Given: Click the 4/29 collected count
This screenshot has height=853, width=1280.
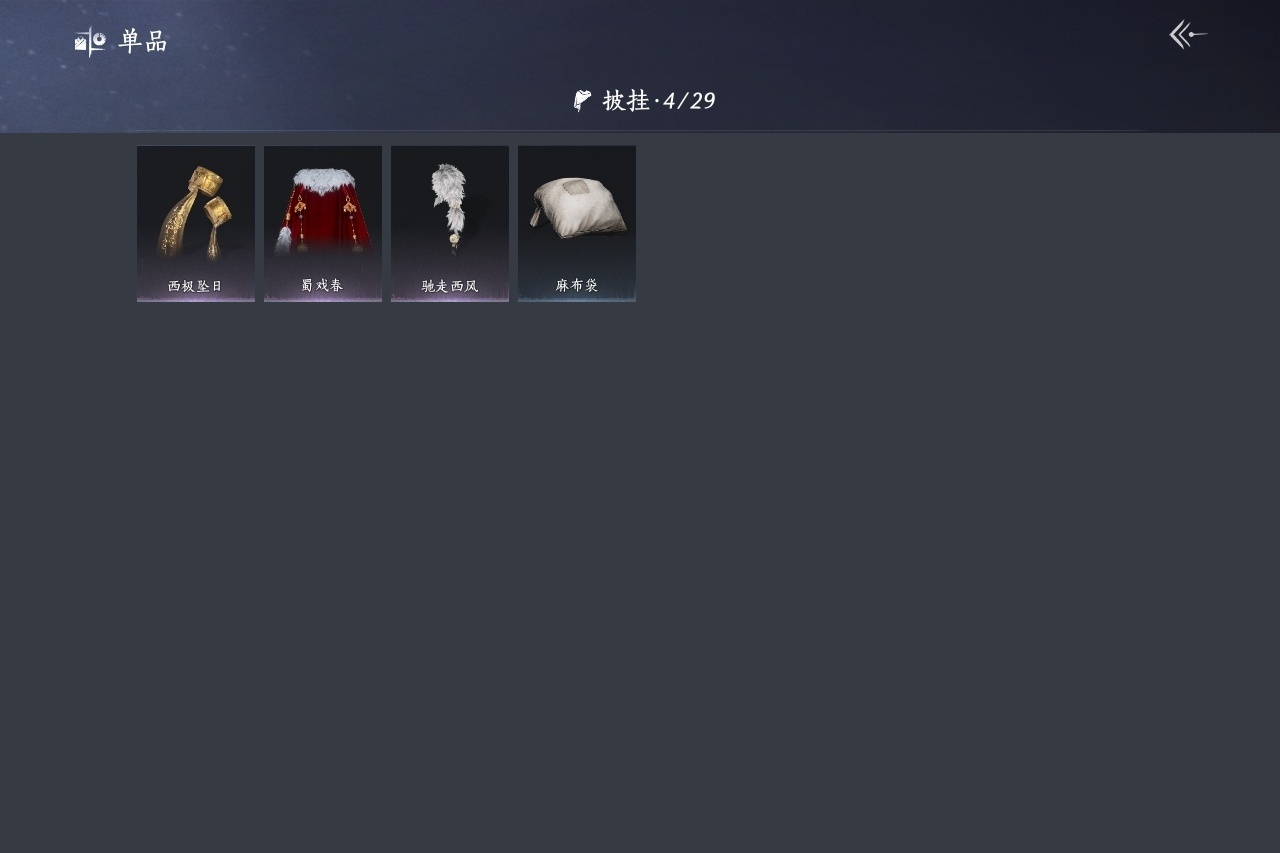Looking at the screenshot, I should 689,100.
